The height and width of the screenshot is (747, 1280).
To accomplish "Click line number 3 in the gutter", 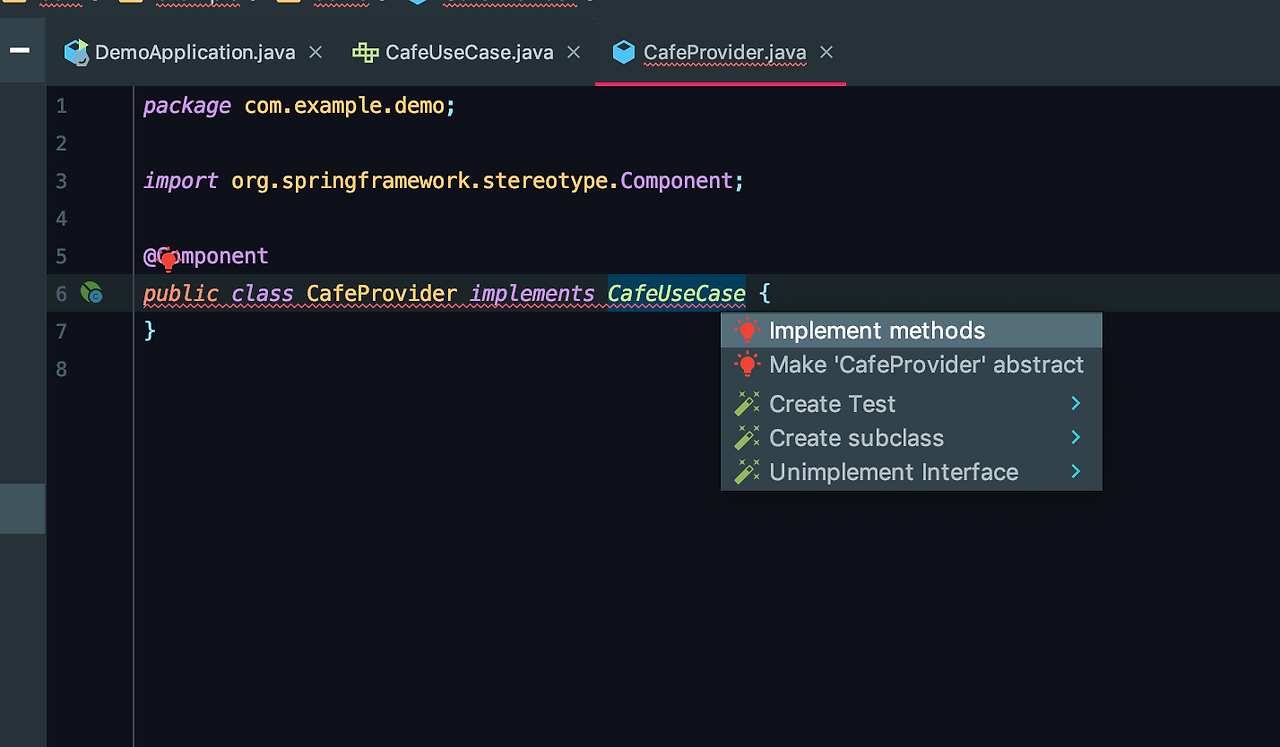I will (x=62, y=181).
